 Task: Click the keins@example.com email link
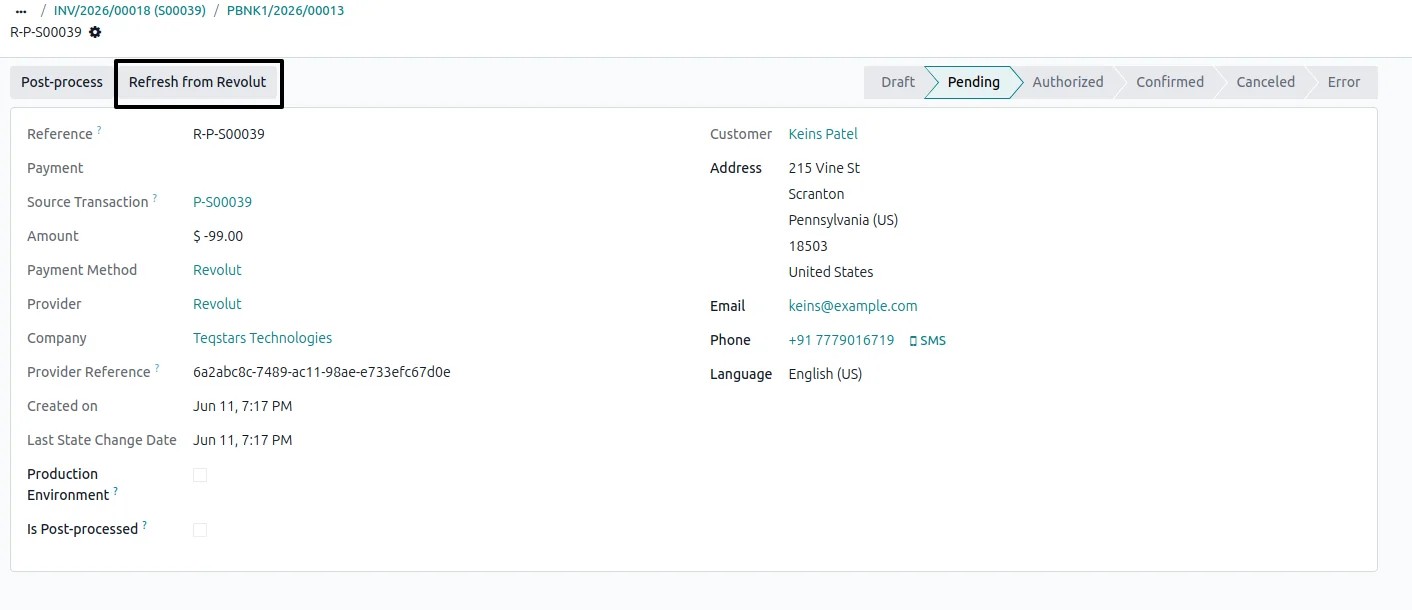point(853,306)
